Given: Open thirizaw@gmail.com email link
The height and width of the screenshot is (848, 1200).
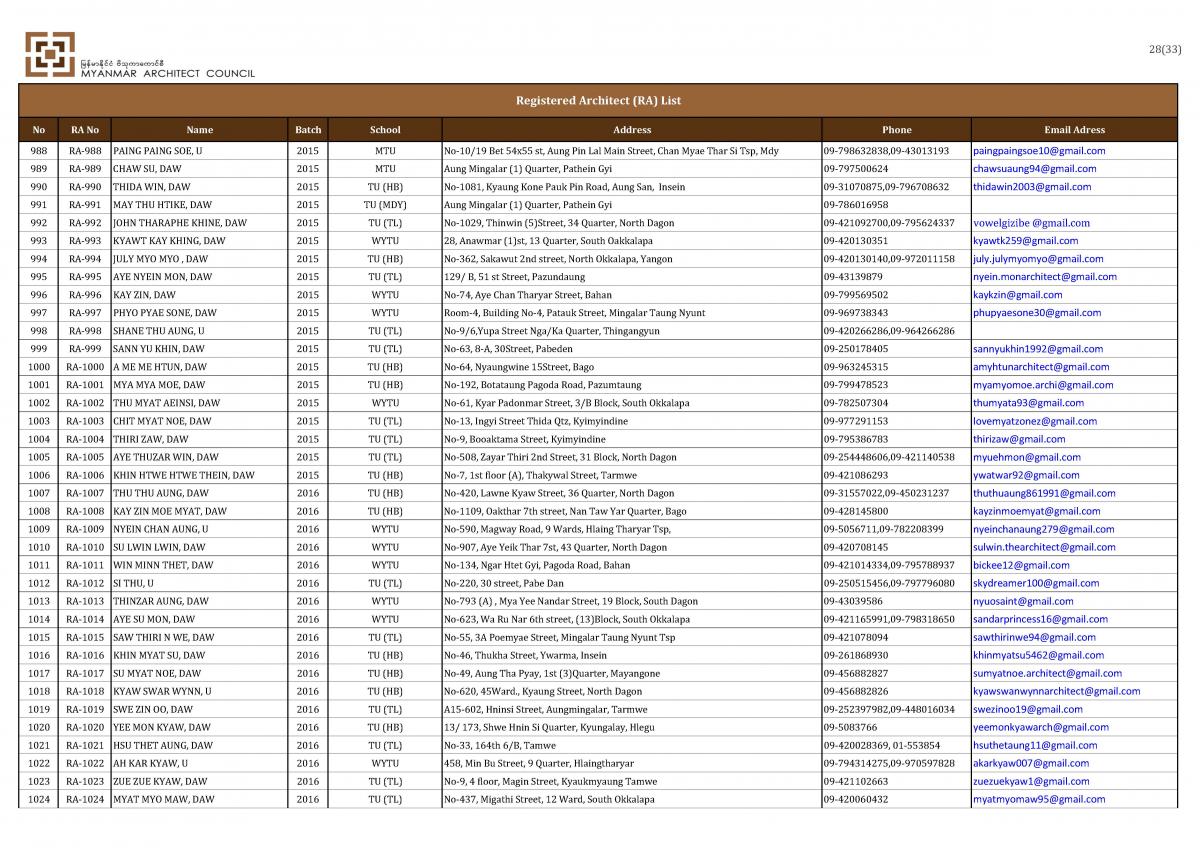Looking at the screenshot, I should click(x=1019, y=439).
